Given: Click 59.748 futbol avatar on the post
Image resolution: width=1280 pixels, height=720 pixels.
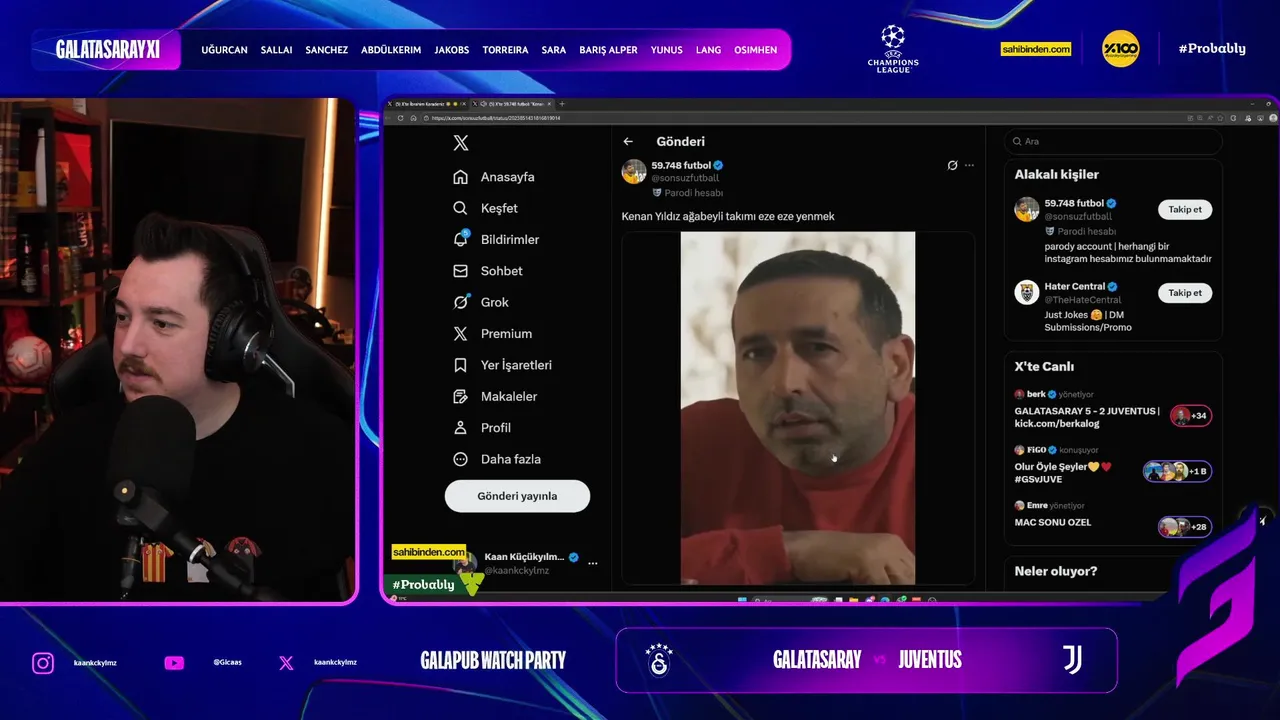Looking at the screenshot, I should tap(634, 171).
